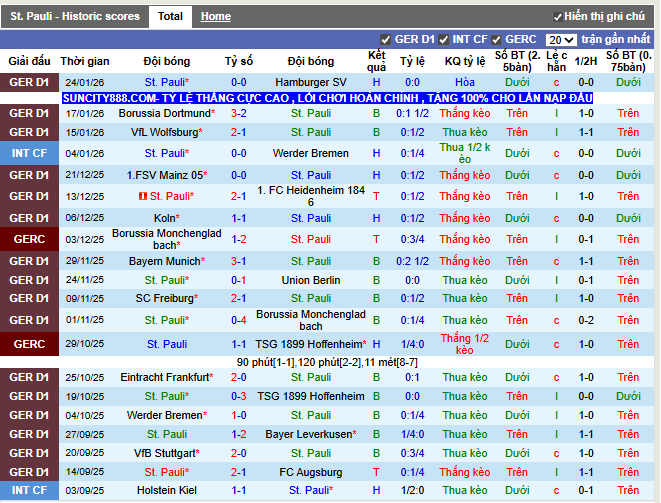The height and width of the screenshot is (503, 661).
Task: Click the St. Pauli - Historic scores title
Action: (75, 16)
